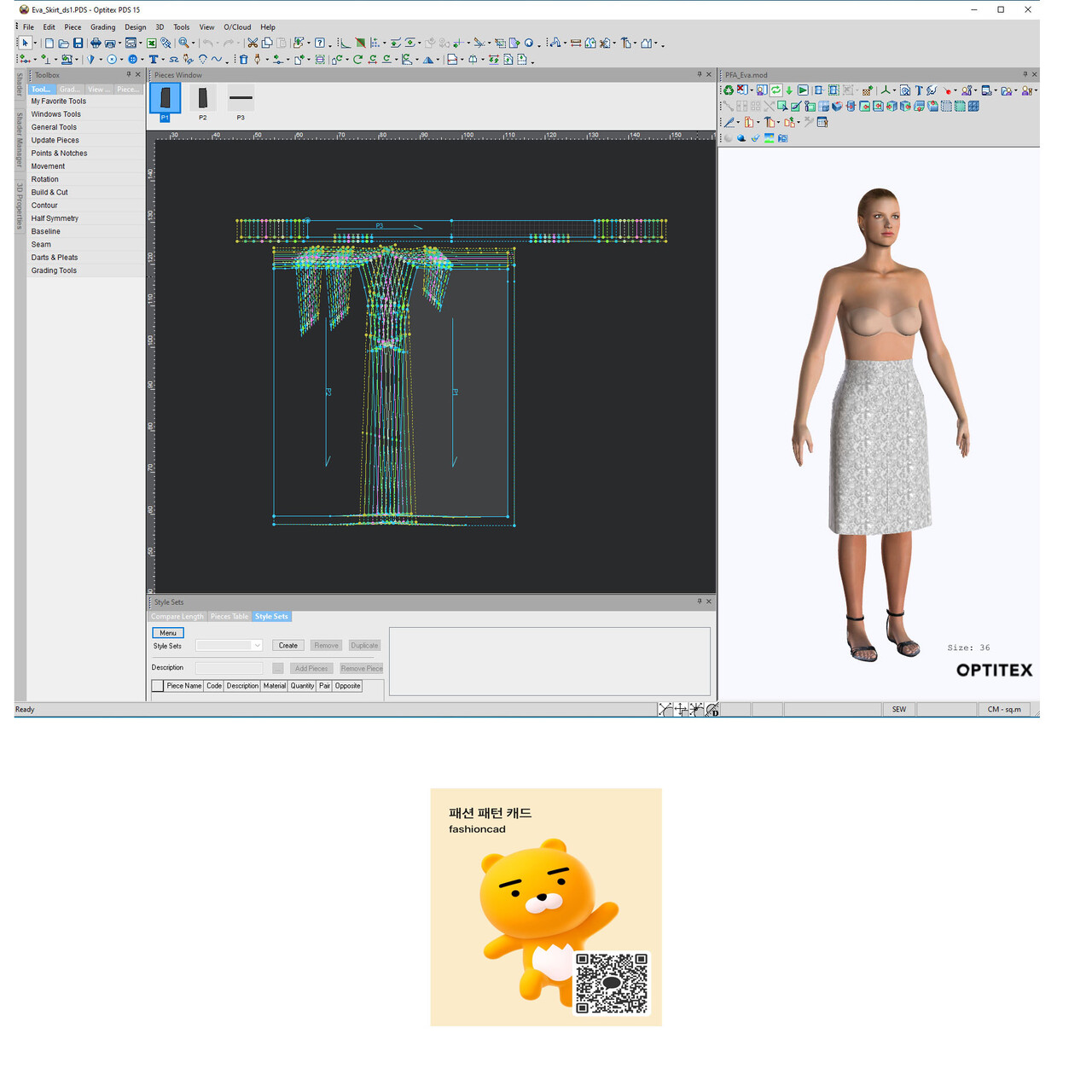Viewport: 1092px width, 1092px height.
Task: Click the Excel export icon
Action: [151, 43]
